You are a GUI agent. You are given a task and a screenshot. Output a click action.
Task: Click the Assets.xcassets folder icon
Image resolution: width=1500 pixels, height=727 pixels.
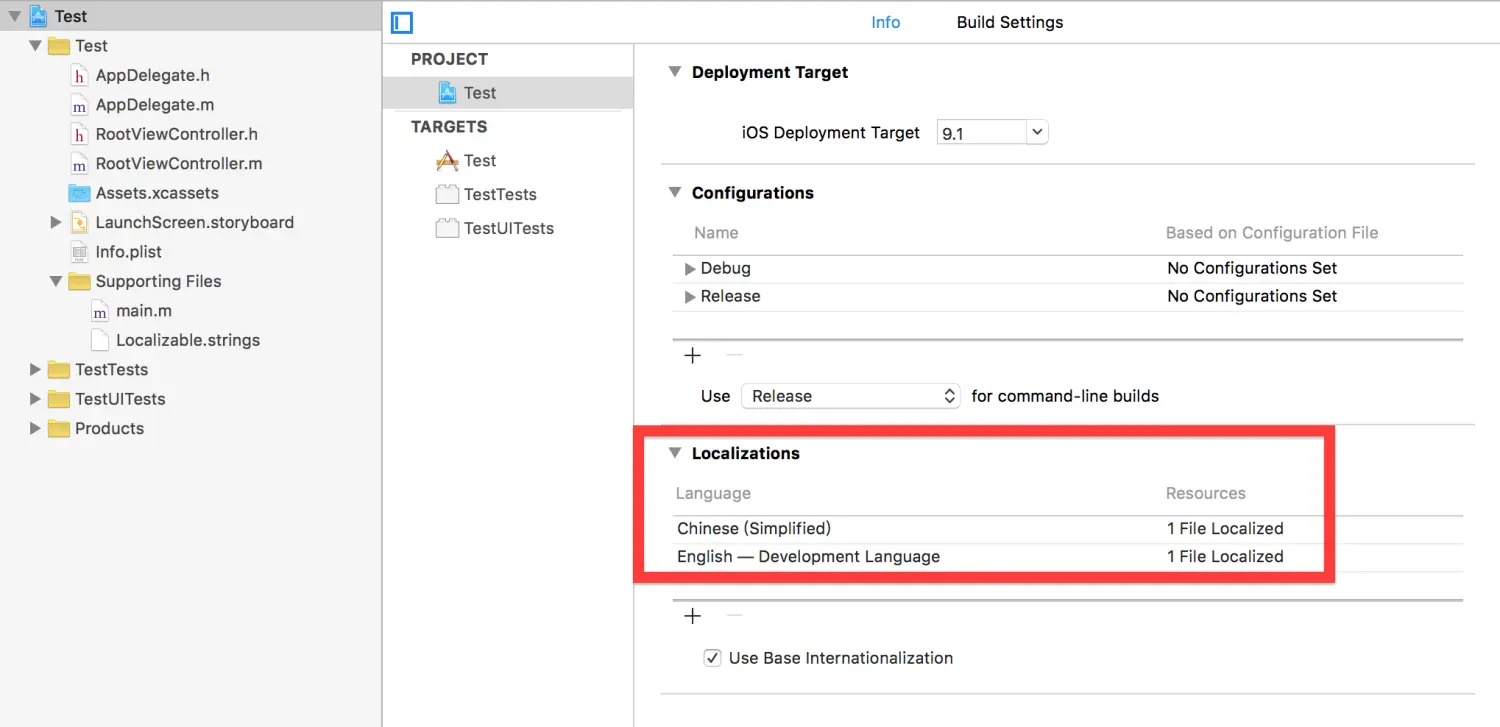79,193
